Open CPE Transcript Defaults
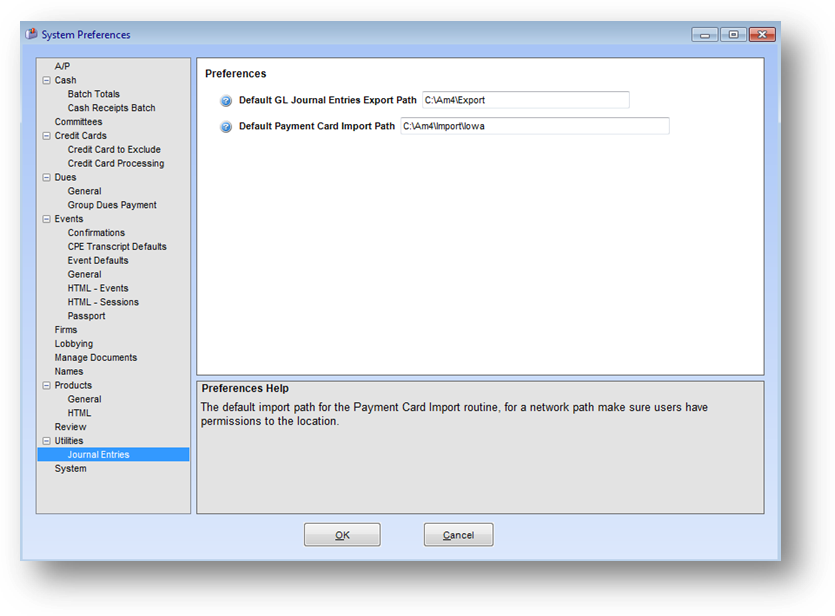This screenshot has height=616, width=835. click(x=117, y=246)
